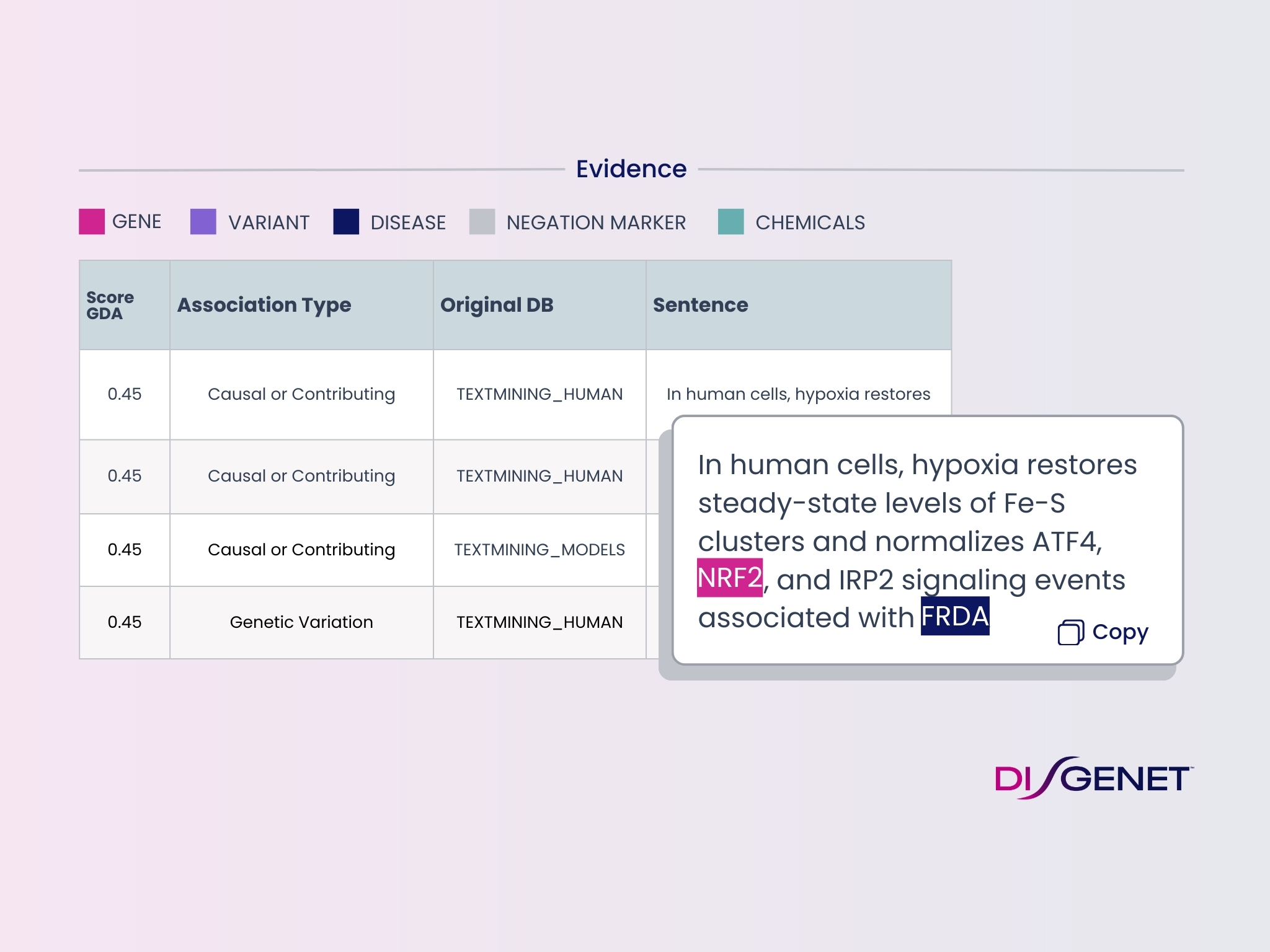Open the Association Type column header
Viewport: 1270px width, 952px height.
[x=265, y=304]
